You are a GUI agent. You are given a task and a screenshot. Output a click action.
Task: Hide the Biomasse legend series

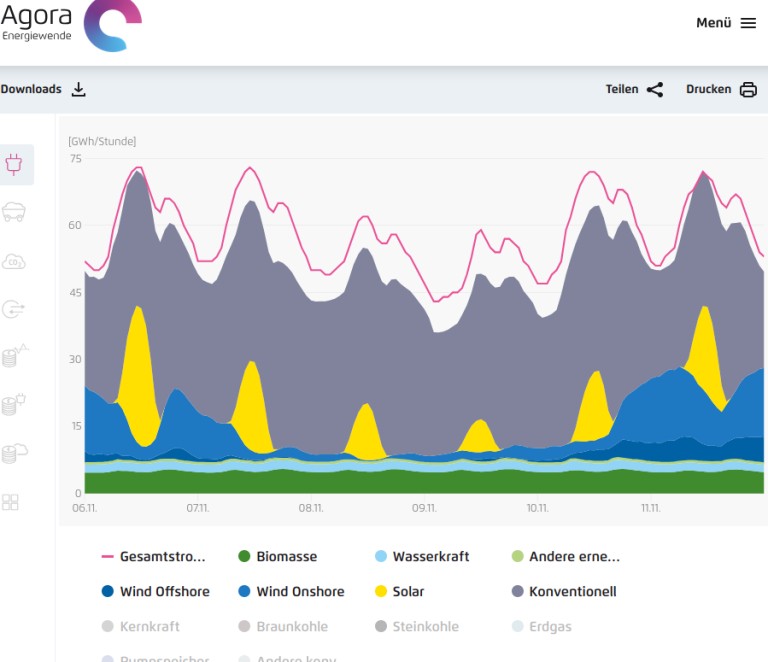click(x=277, y=557)
